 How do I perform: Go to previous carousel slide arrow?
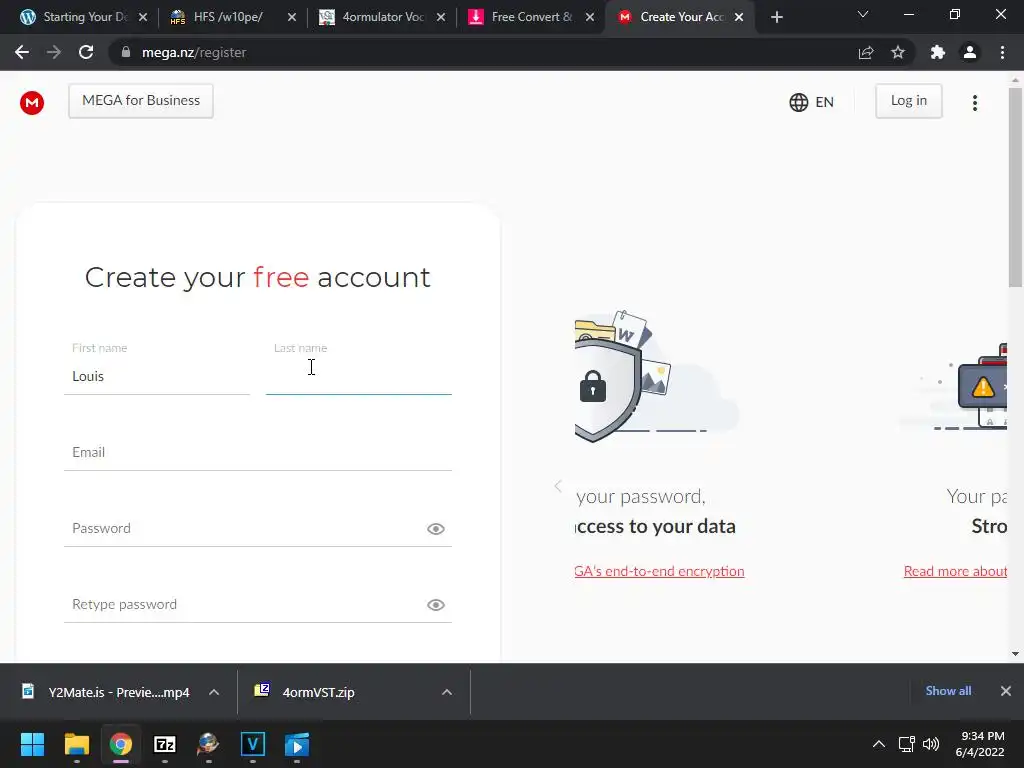pyautogui.click(x=558, y=486)
